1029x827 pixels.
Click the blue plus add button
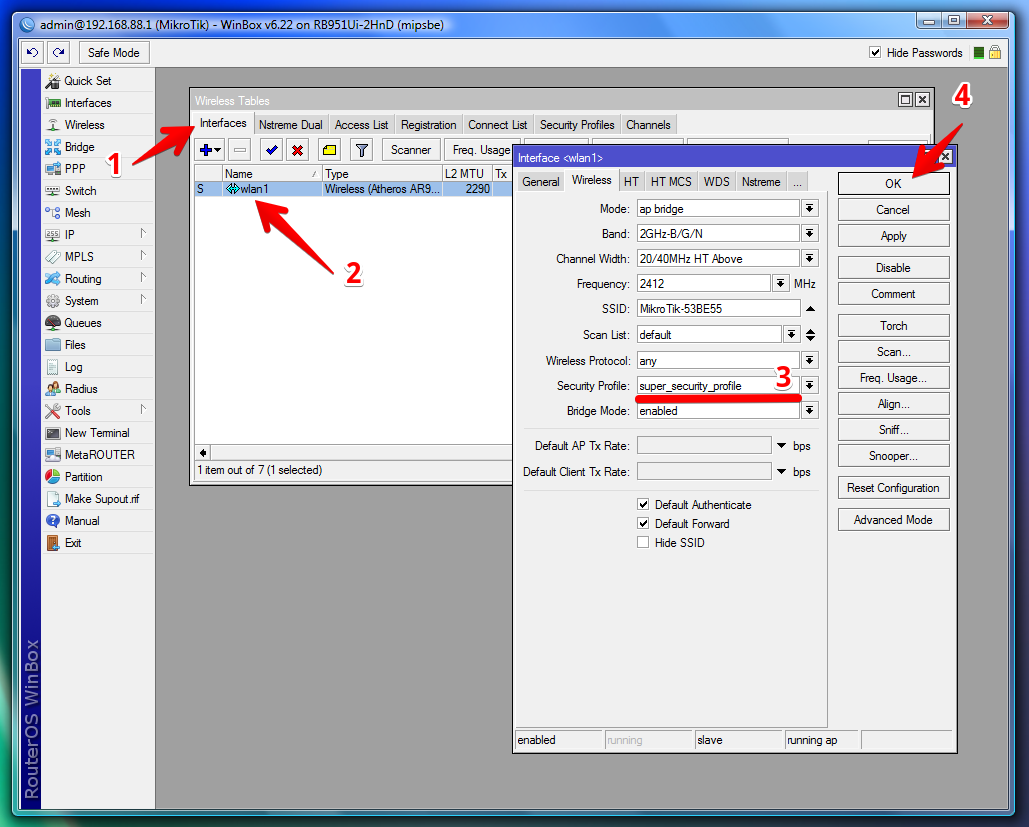coord(210,150)
